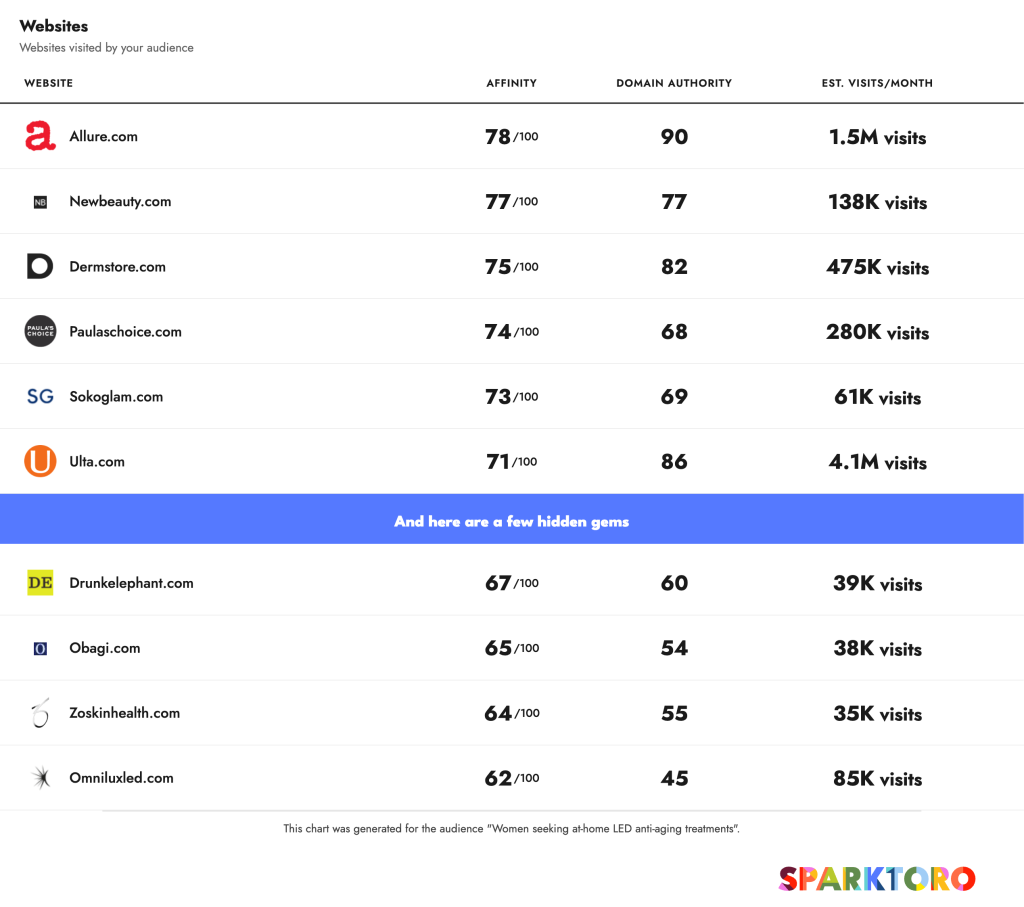Click the Dermstore black D logo
The image size is (1024, 907).
click(40, 266)
